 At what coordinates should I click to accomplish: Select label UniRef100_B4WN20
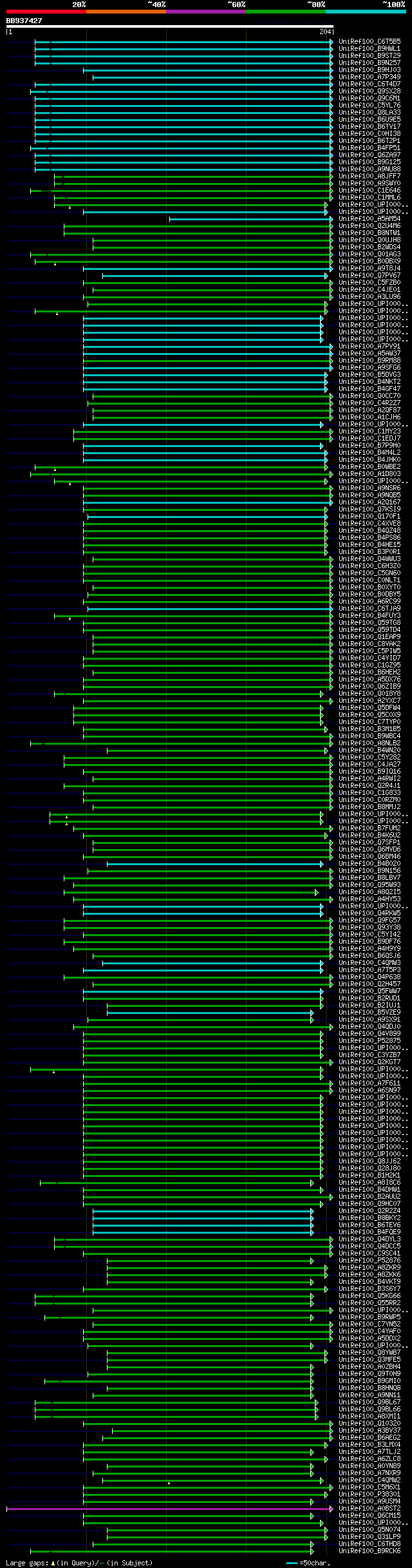370,751
